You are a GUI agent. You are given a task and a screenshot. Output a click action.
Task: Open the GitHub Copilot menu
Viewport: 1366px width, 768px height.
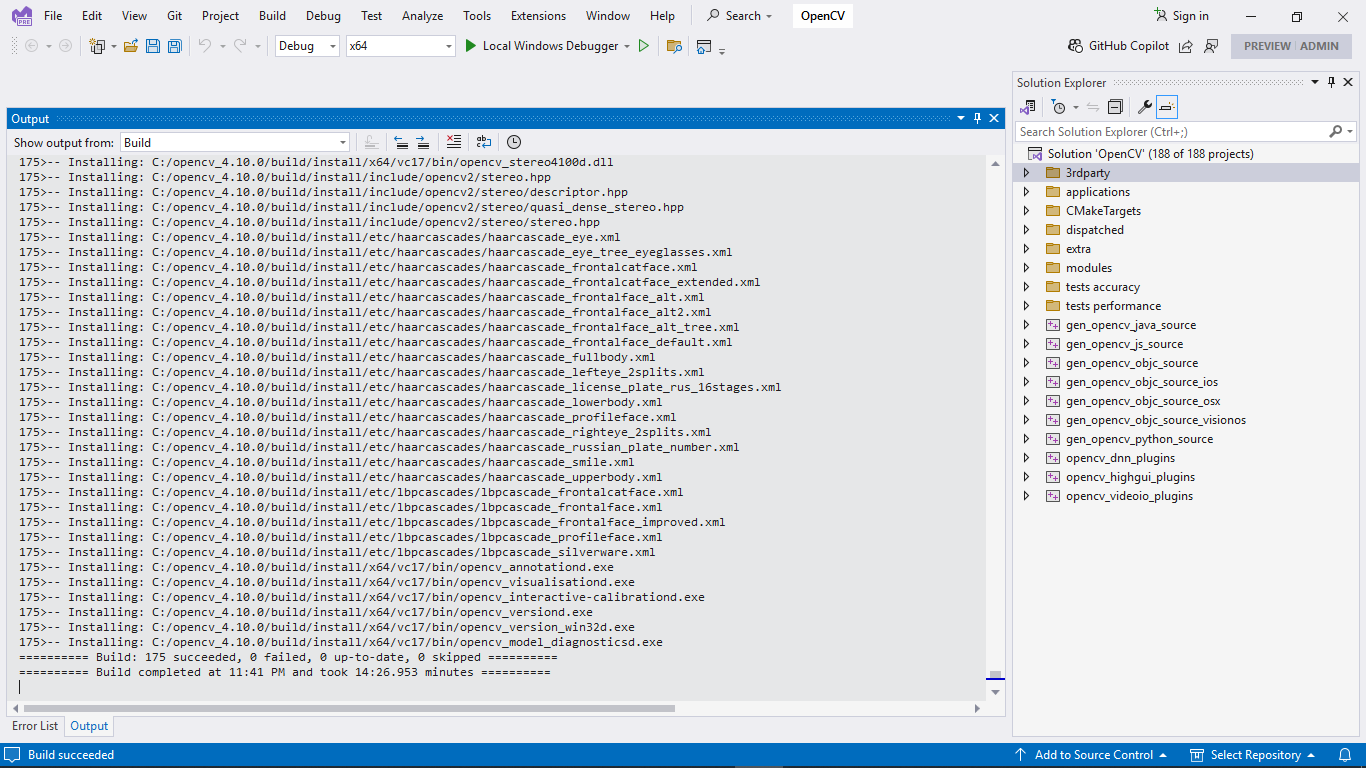coord(1118,46)
